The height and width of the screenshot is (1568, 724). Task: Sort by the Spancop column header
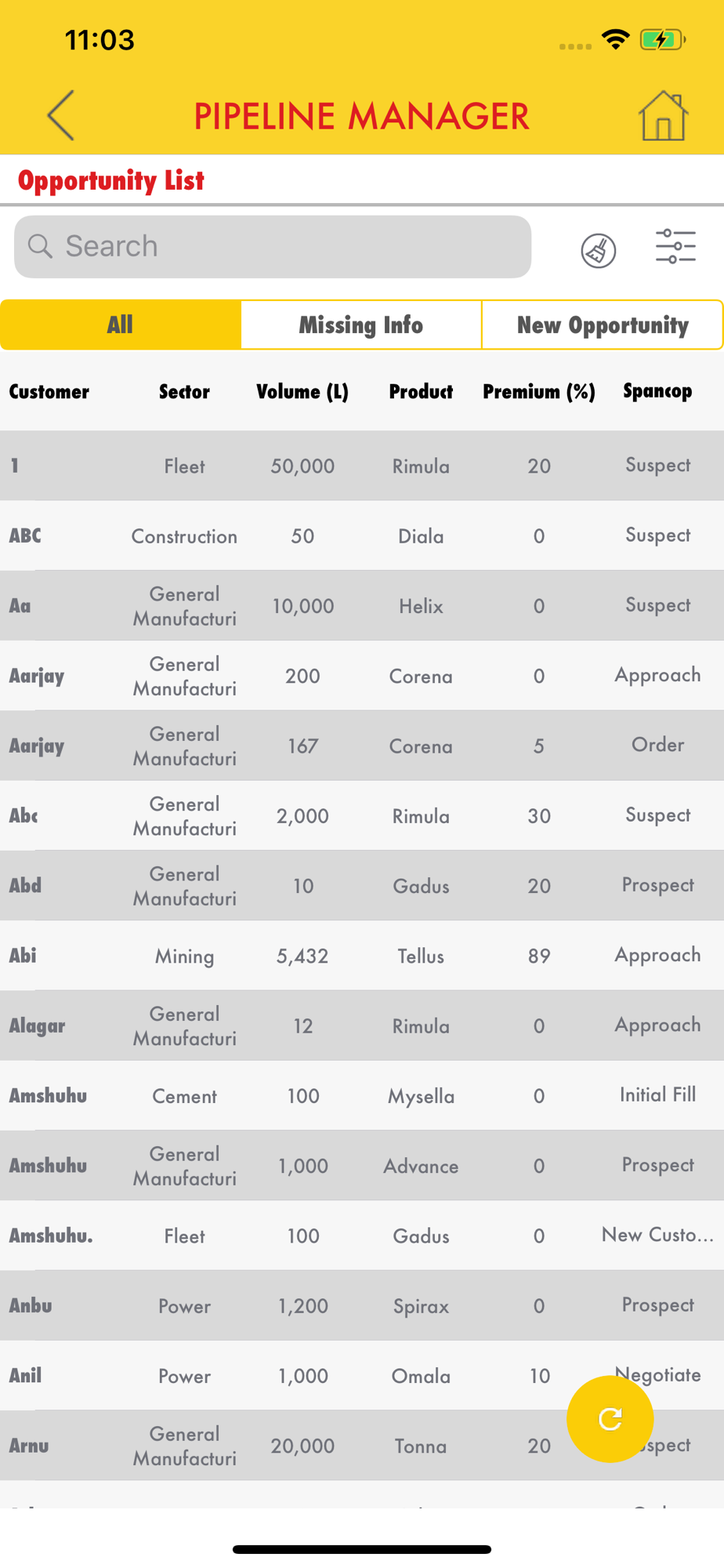click(x=657, y=390)
